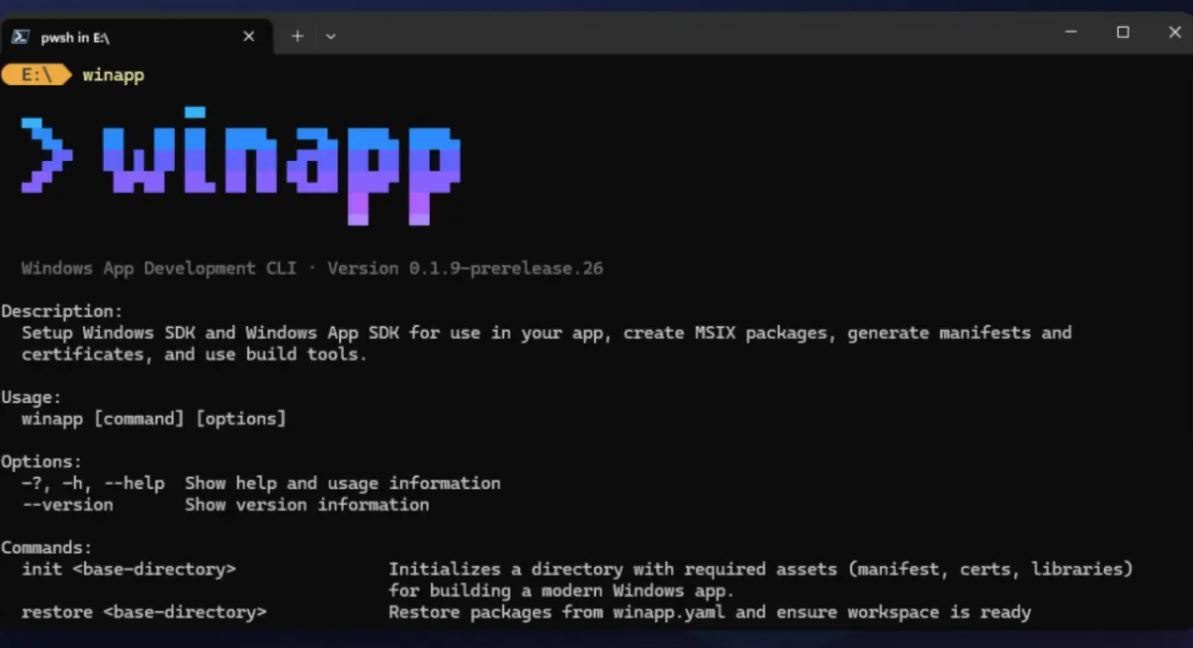
Task: Click the winapp ASCII art logo
Action: click(x=240, y=167)
